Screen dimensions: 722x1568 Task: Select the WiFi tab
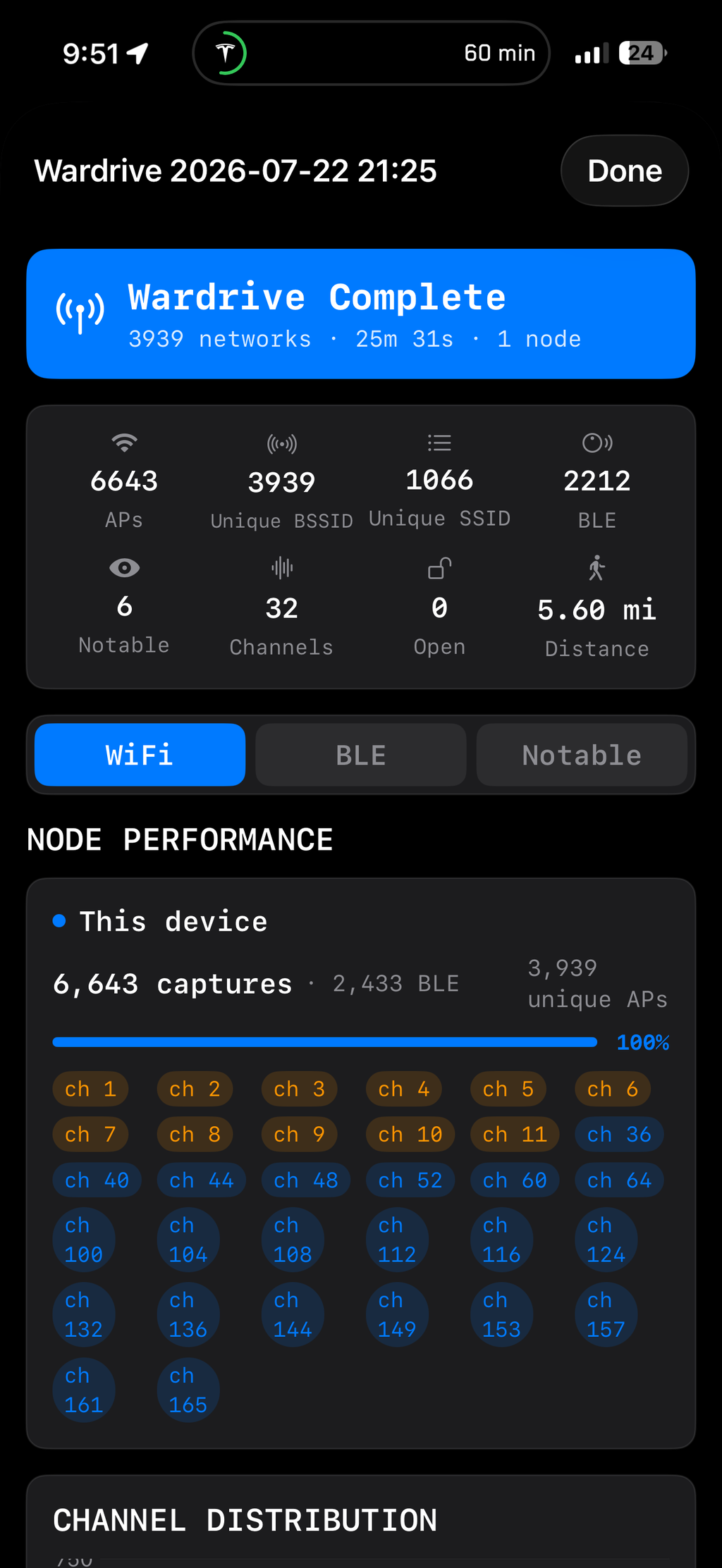coord(140,755)
